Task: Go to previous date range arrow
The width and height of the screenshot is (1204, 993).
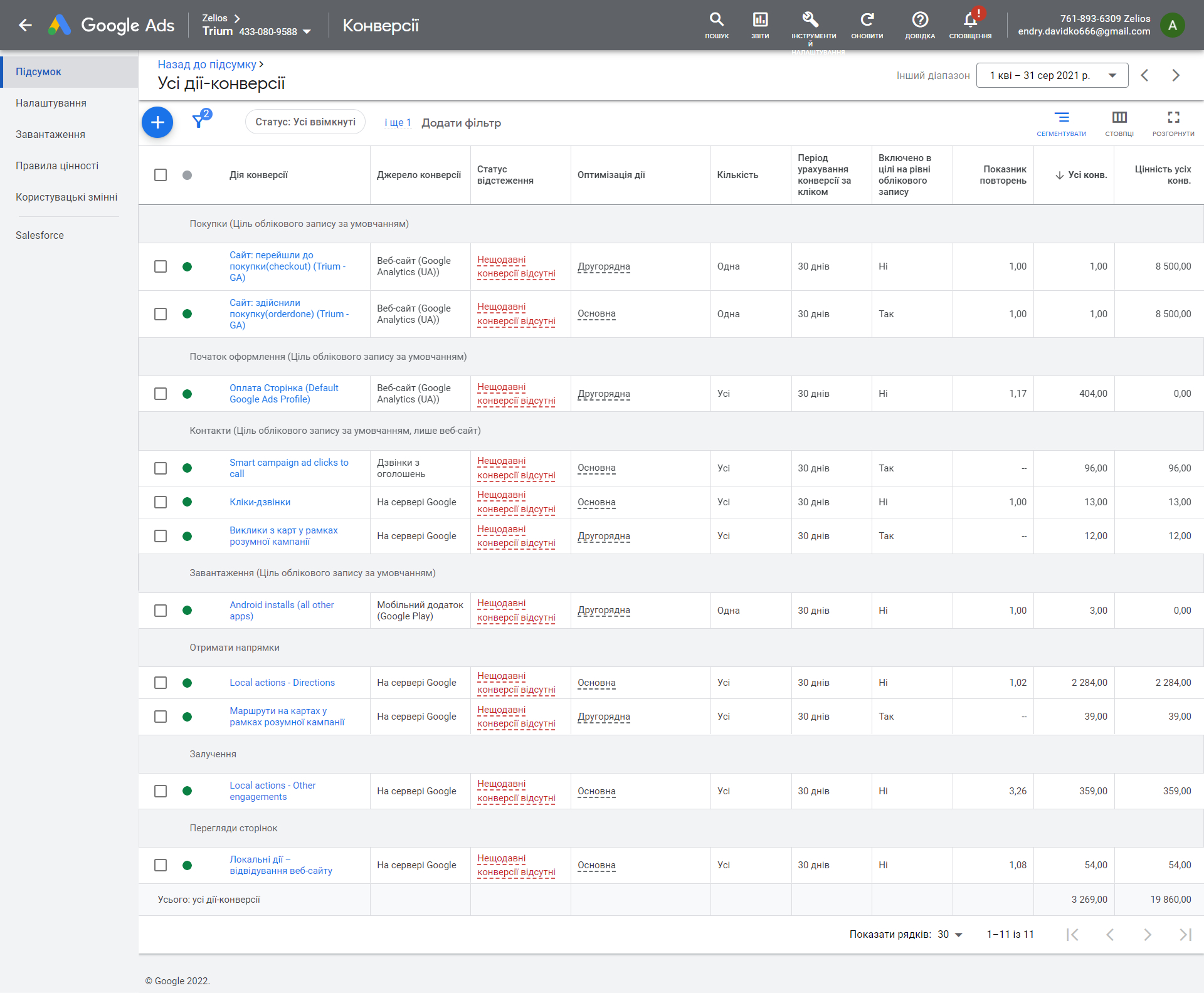Action: tap(1144, 75)
